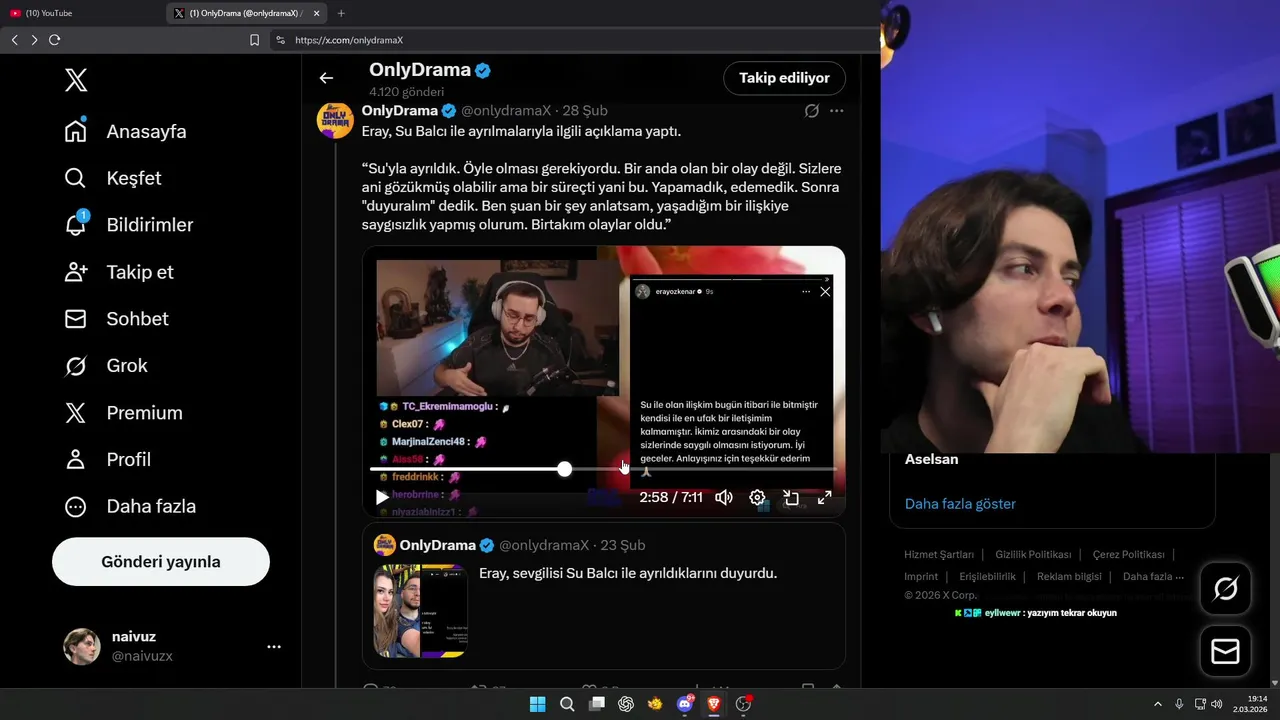Open Hizmet Şartları footer link

[938, 554]
